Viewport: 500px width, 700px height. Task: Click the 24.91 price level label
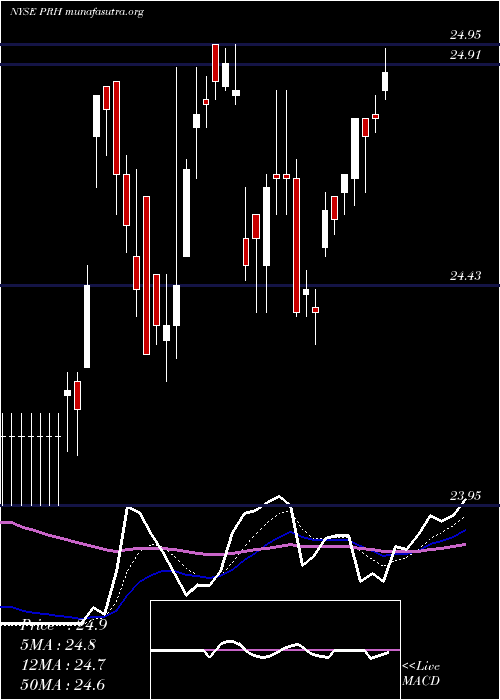point(465,55)
